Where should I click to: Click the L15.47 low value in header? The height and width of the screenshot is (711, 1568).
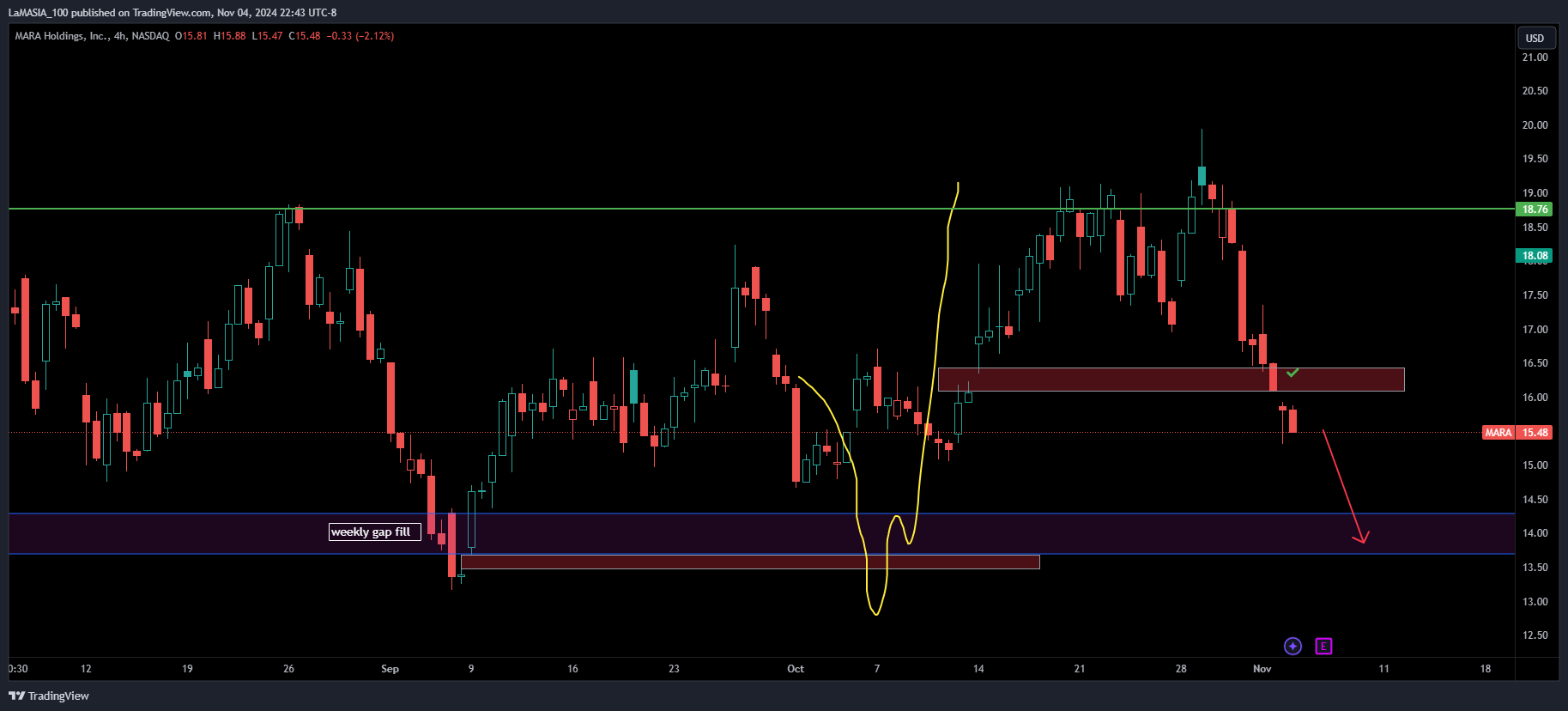click(267, 36)
